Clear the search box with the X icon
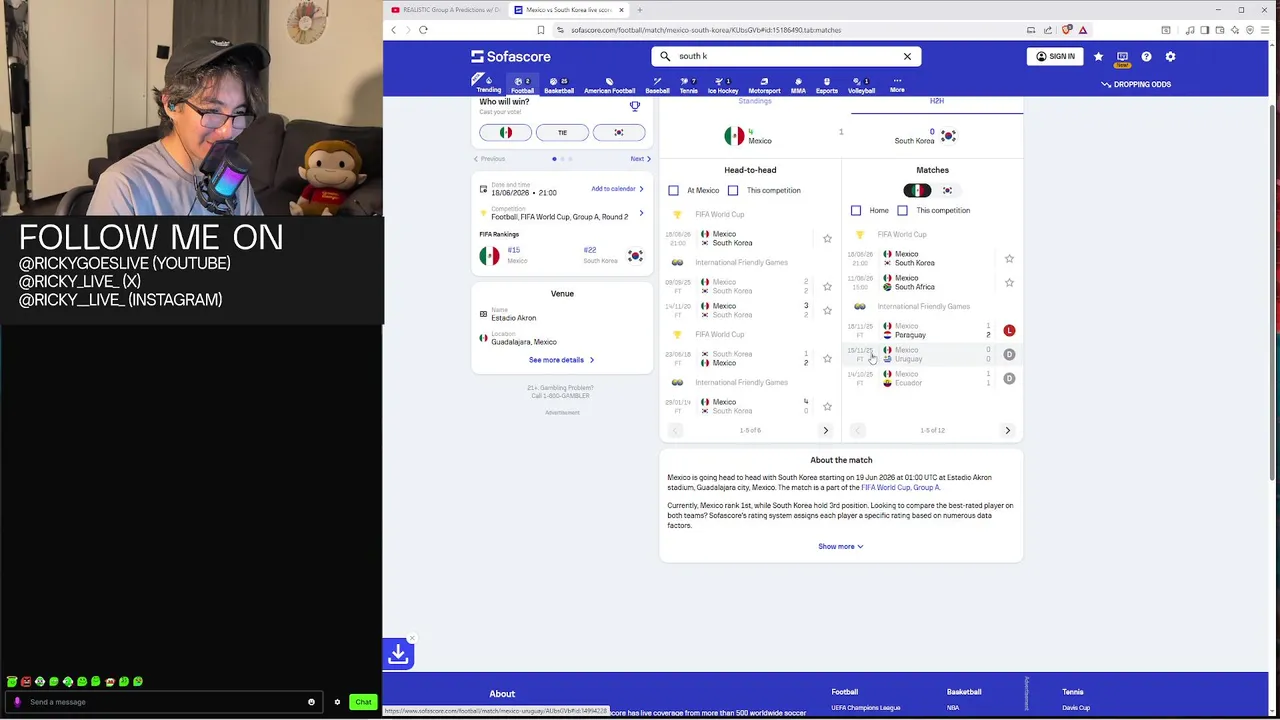 click(907, 57)
